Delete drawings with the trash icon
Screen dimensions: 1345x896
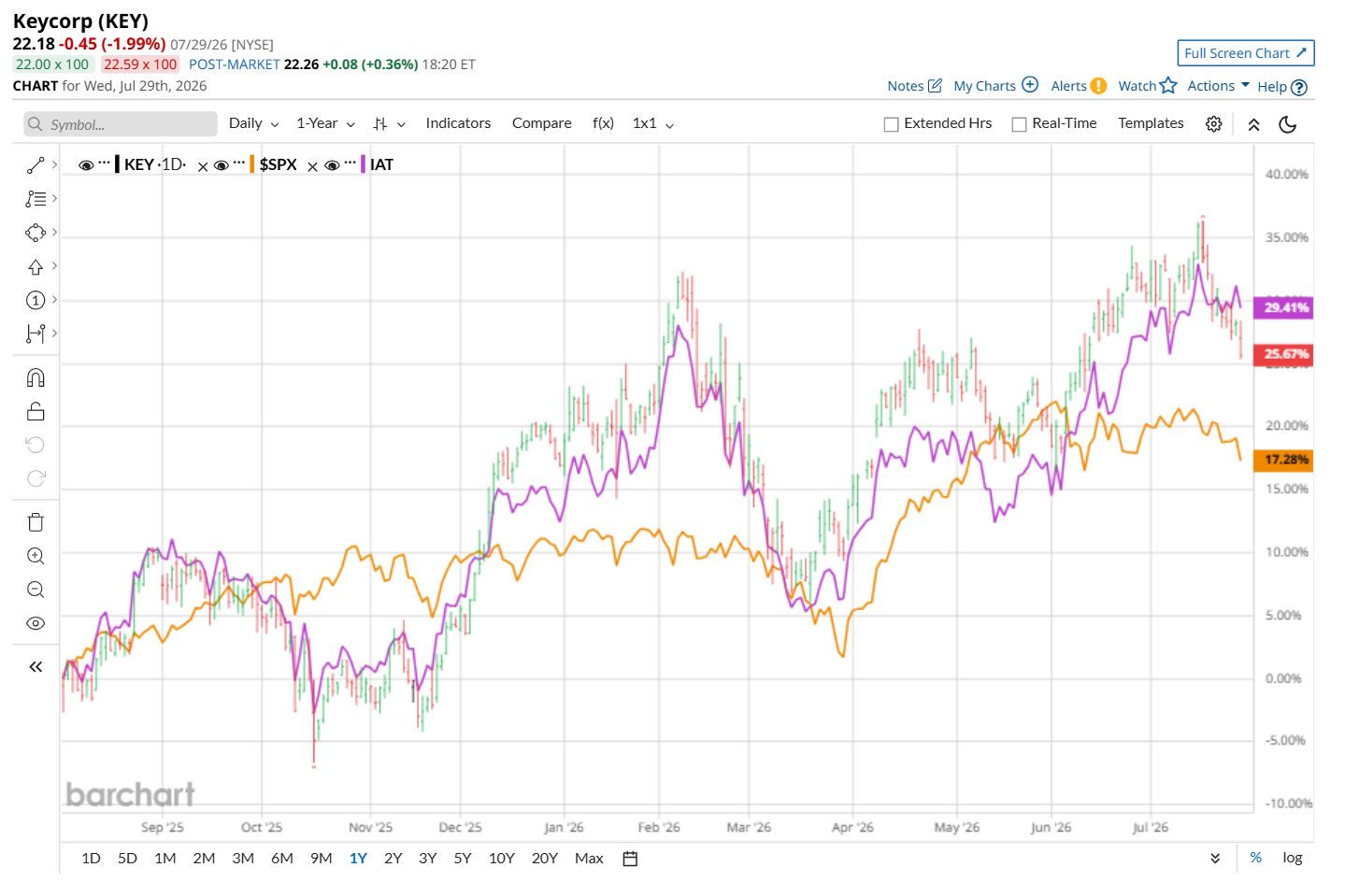tap(36, 522)
